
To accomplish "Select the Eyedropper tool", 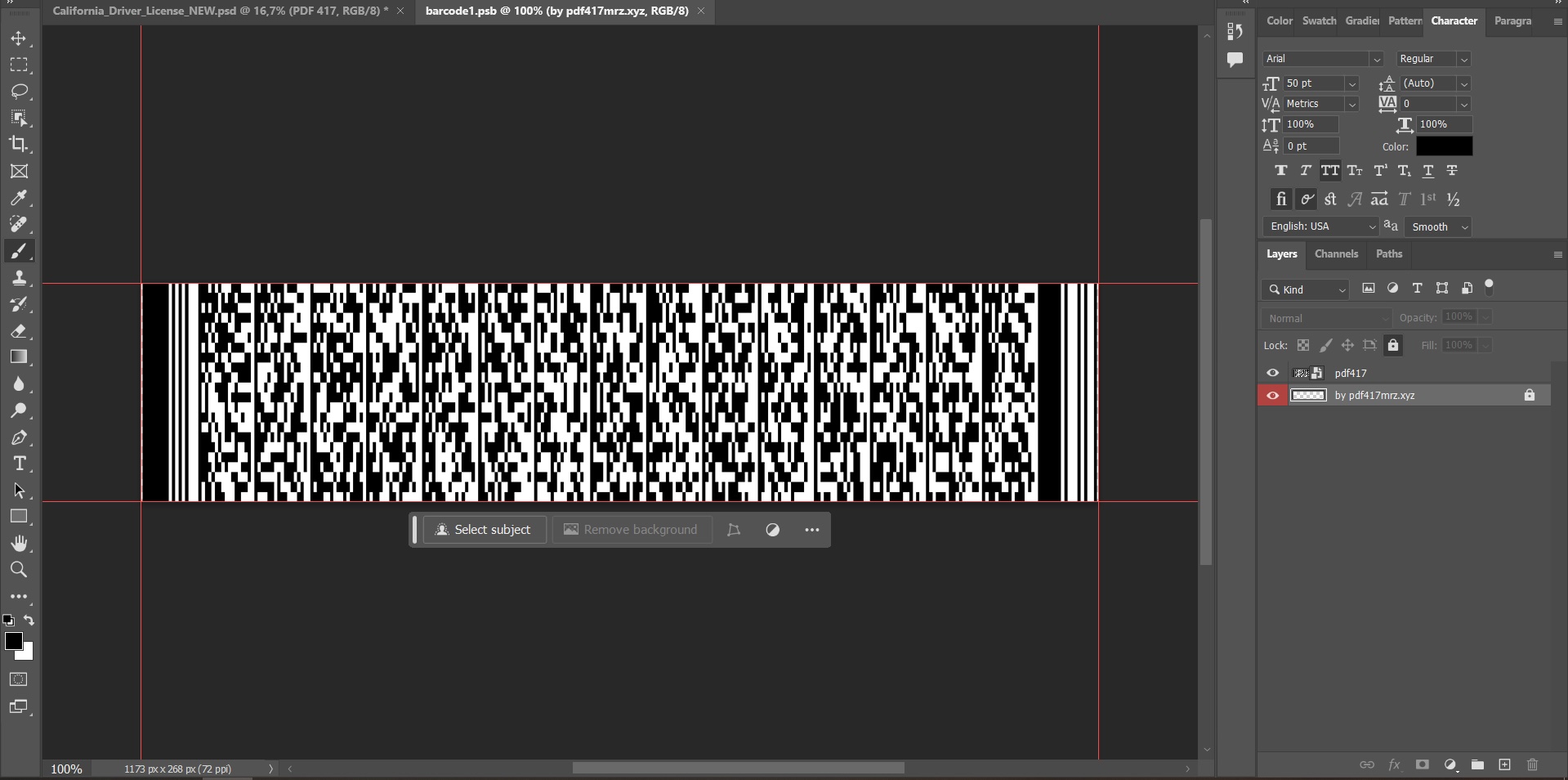I will coord(19,198).
